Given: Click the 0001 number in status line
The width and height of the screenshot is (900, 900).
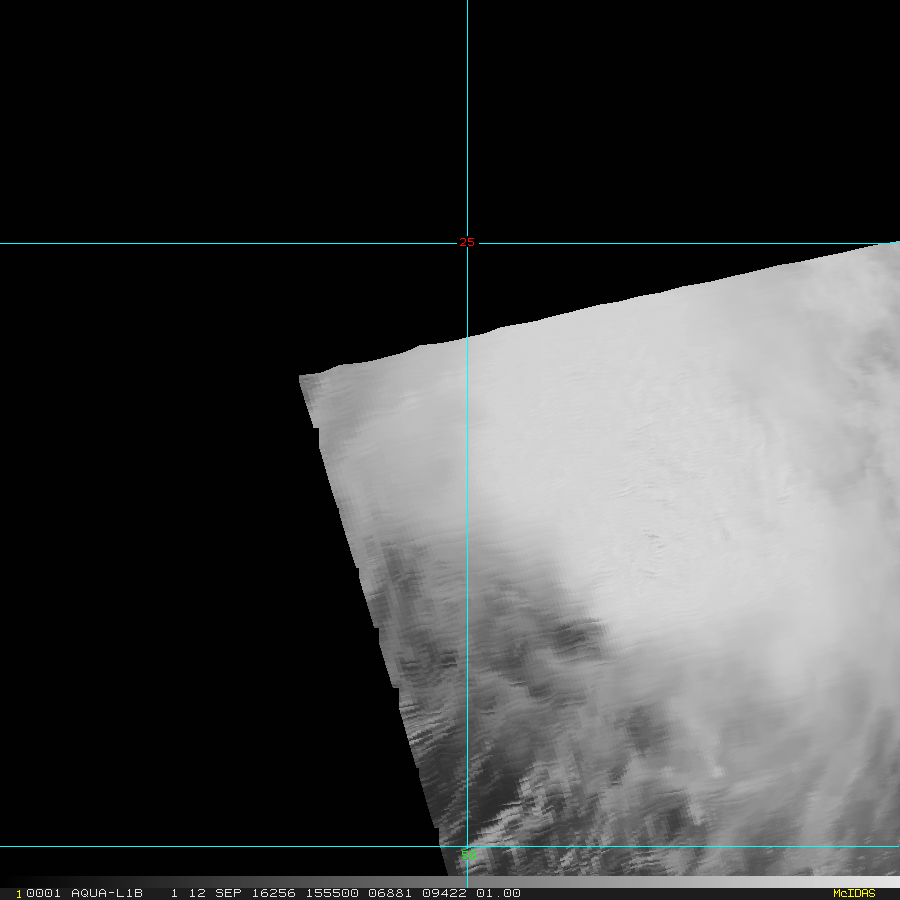Looking at the screenshot, I should 43,893.
